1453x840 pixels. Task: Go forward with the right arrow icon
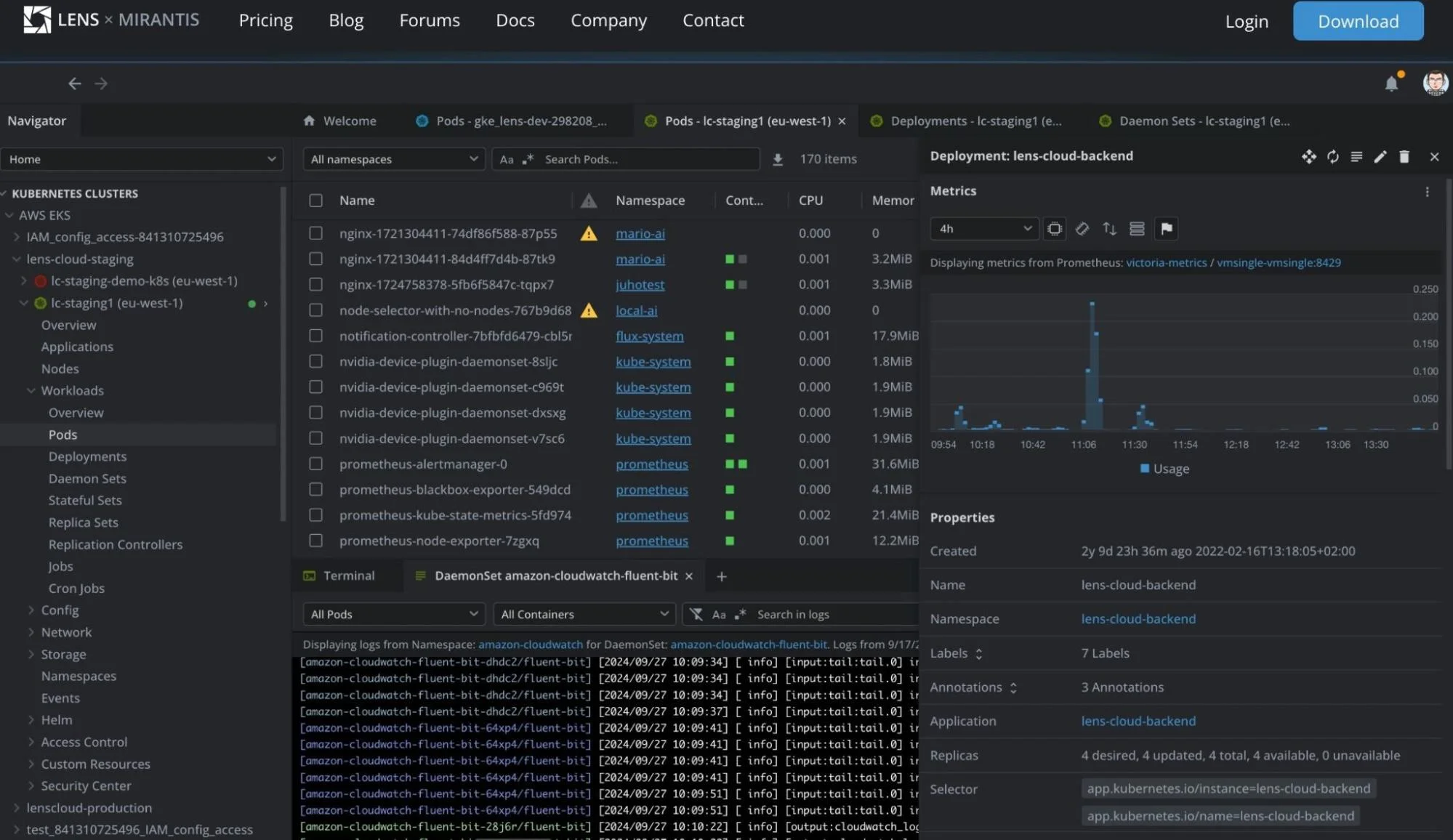(x=101, y=84)
